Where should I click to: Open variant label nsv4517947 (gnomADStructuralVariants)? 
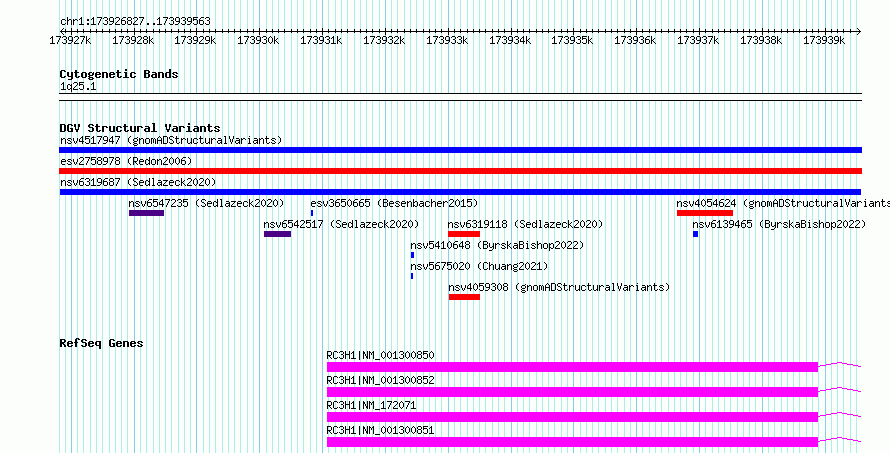tap(171, 140)
